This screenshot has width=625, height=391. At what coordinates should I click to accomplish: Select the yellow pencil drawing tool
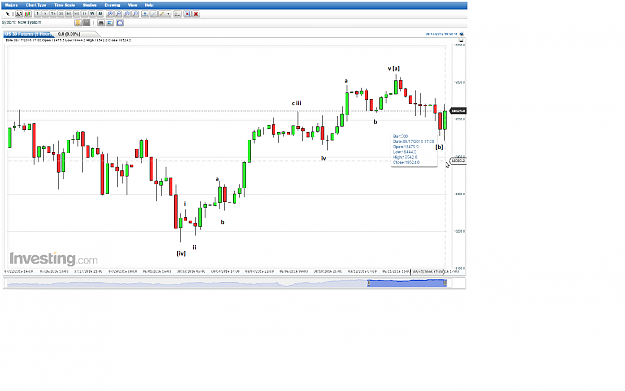pyautogui.click(x=162, y=14)
